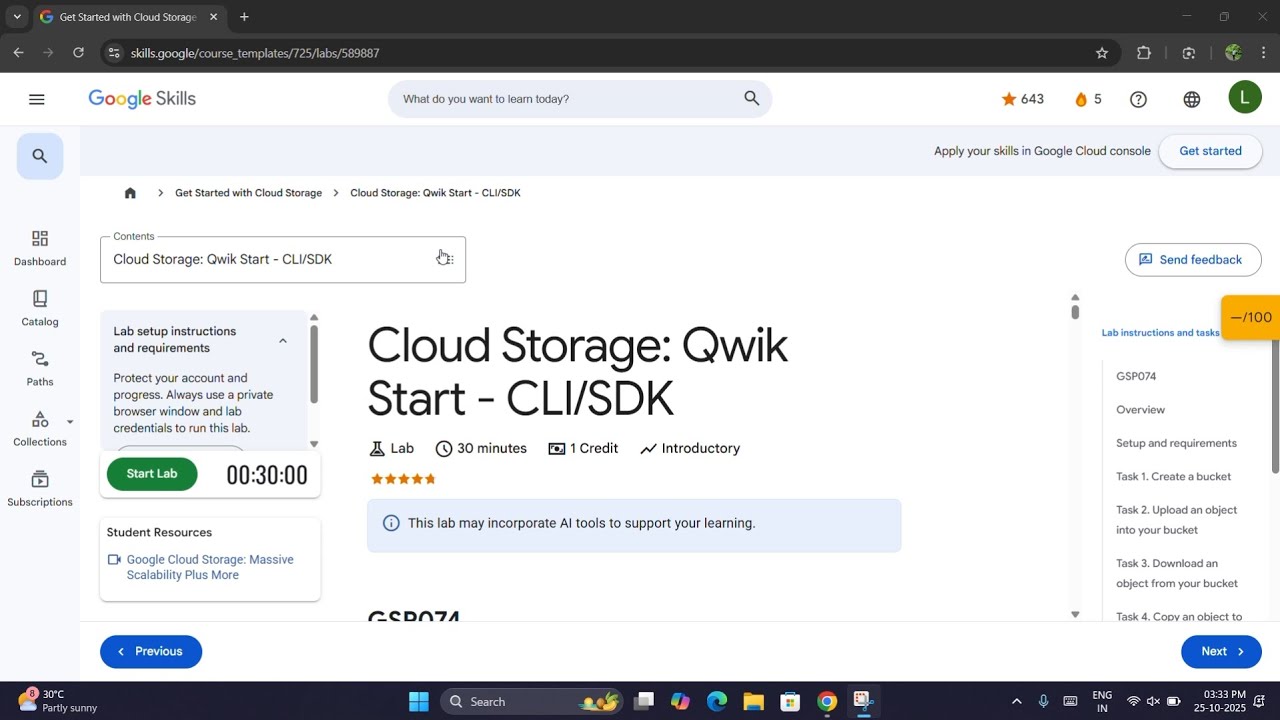The image size is (1280, 720).
Task: Jump to GSP074 in outline
Action: (1136, 376)
